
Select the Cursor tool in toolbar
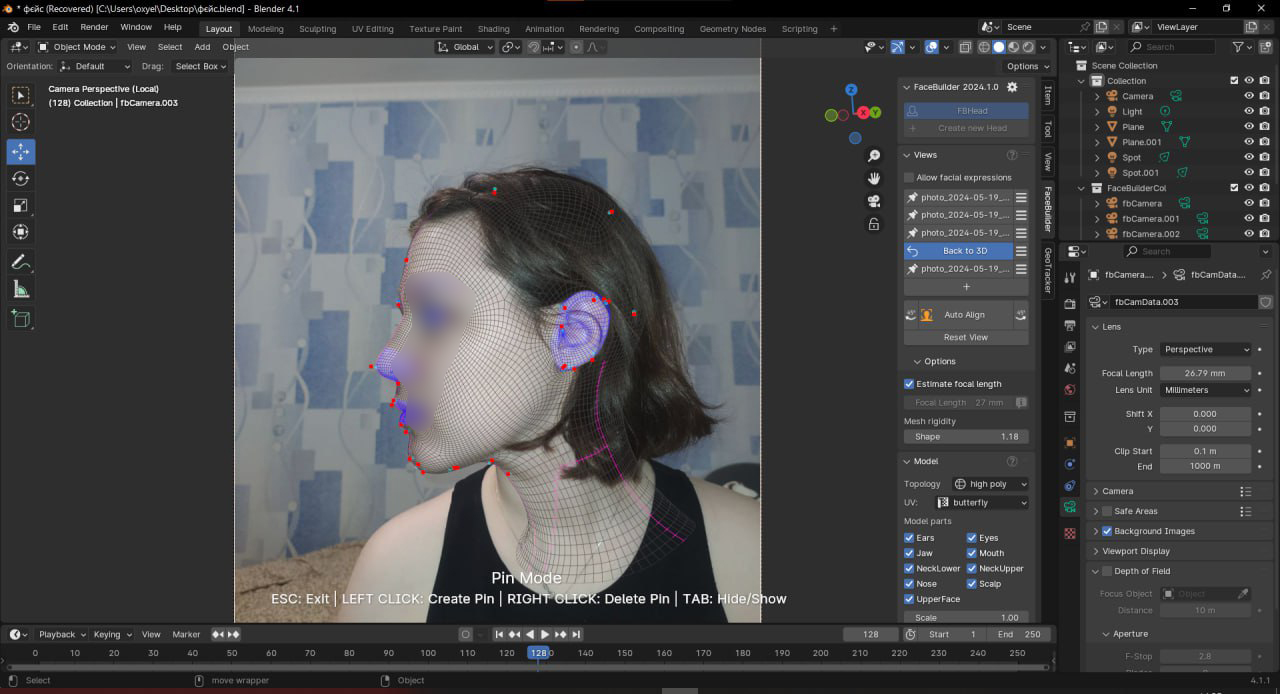coord(21,122)
